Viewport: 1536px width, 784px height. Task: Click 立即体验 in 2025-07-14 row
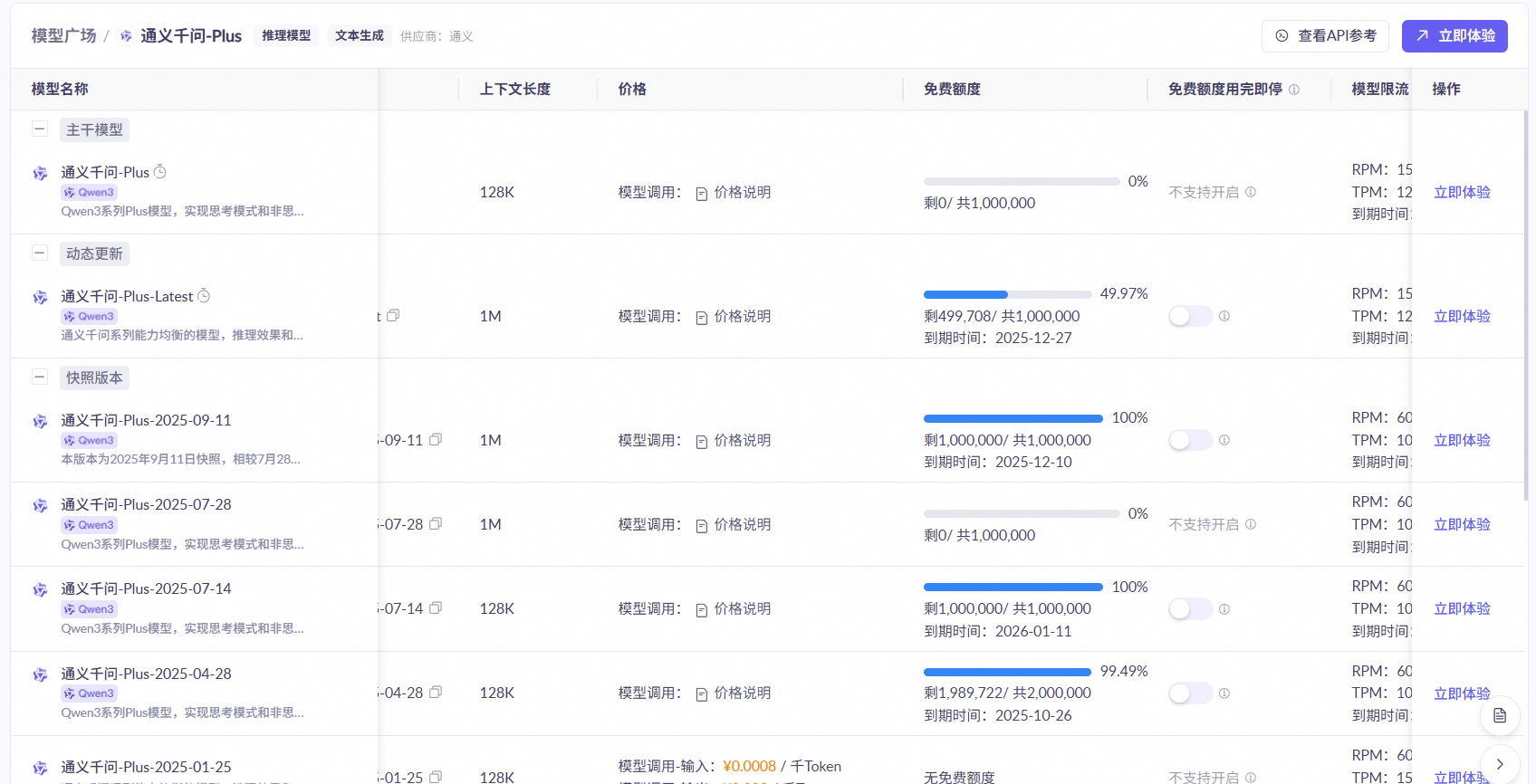tap(1462, 608)
